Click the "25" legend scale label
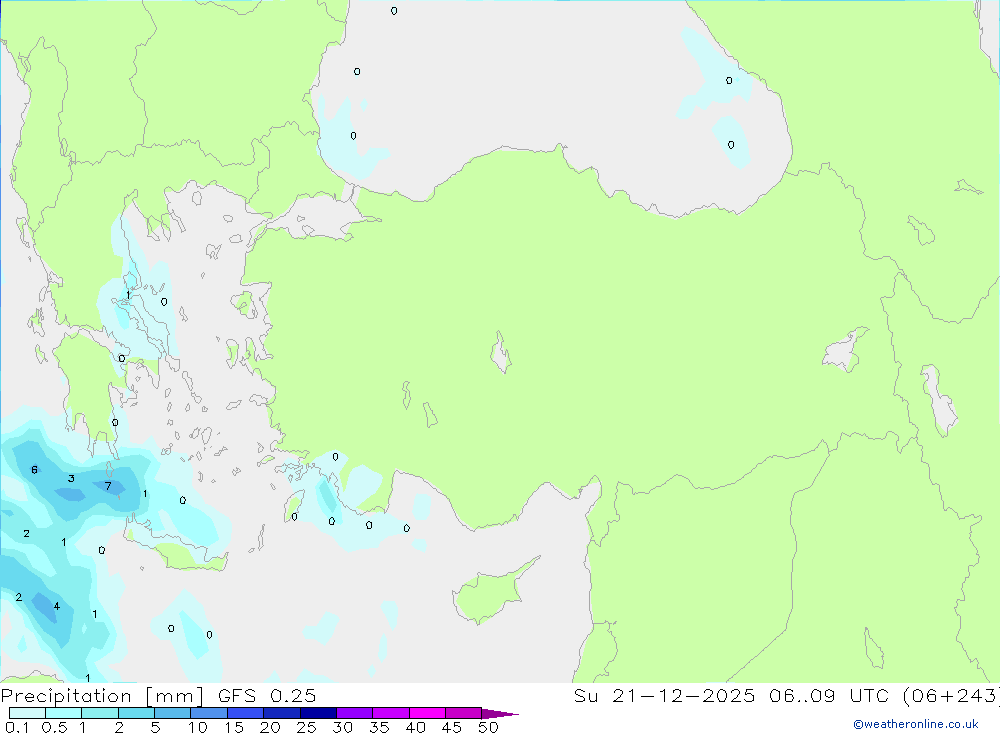The height and width of the screenshot is (733, 1000). (307, 727)
